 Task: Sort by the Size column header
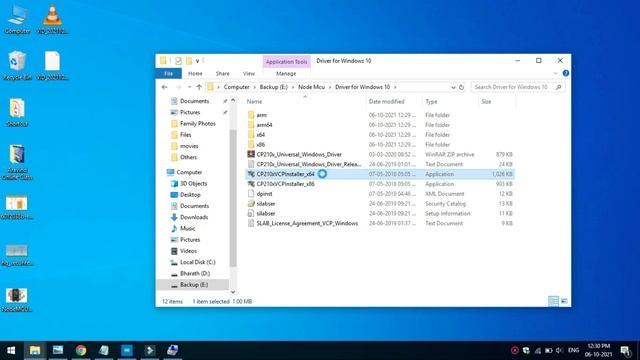[x=486, y=102]
